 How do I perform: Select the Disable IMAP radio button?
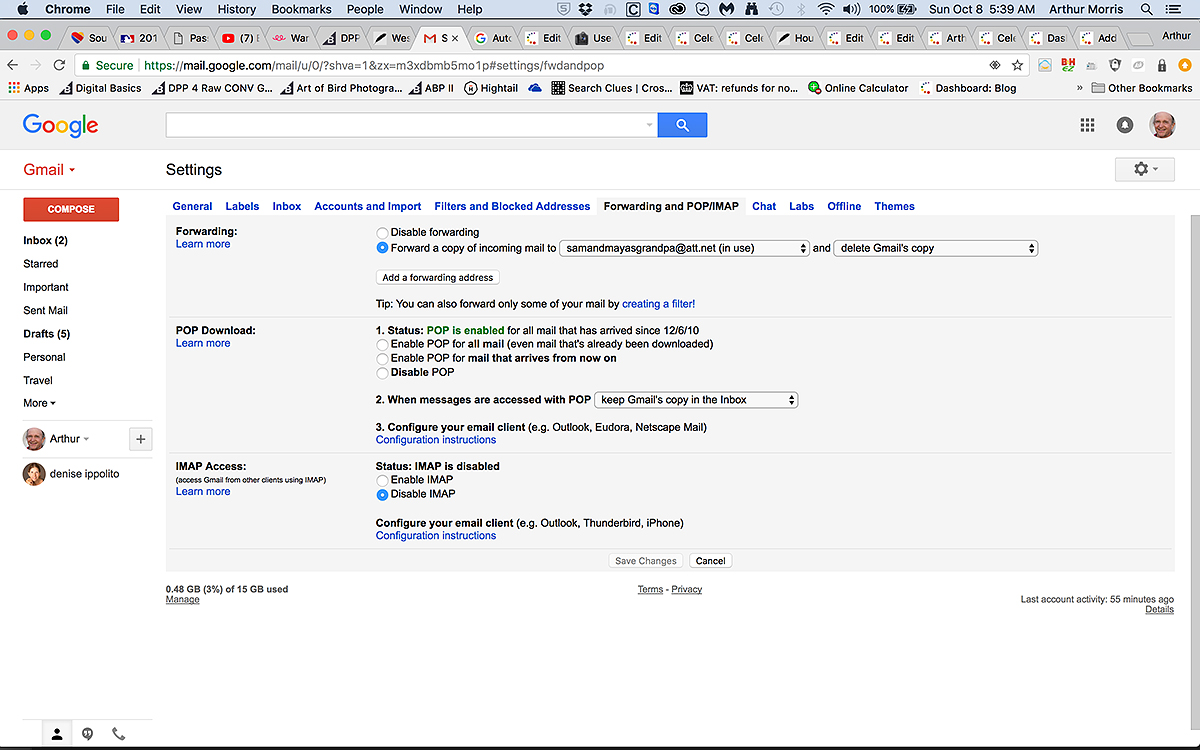coord(382,494)
